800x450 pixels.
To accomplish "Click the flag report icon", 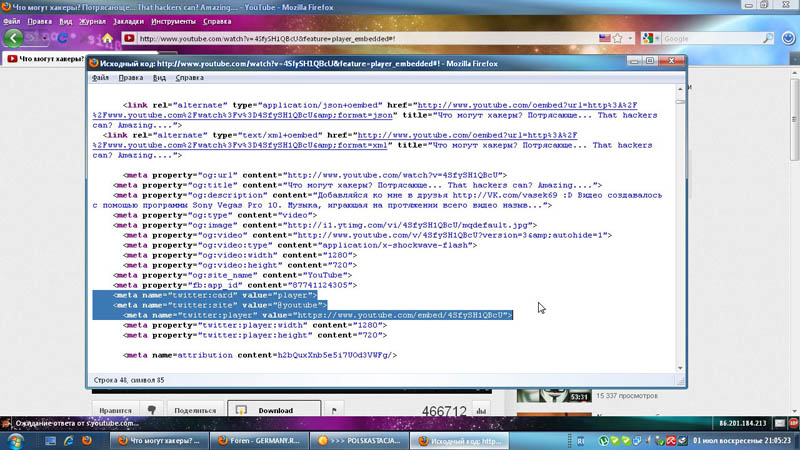I will coord(334,410).
